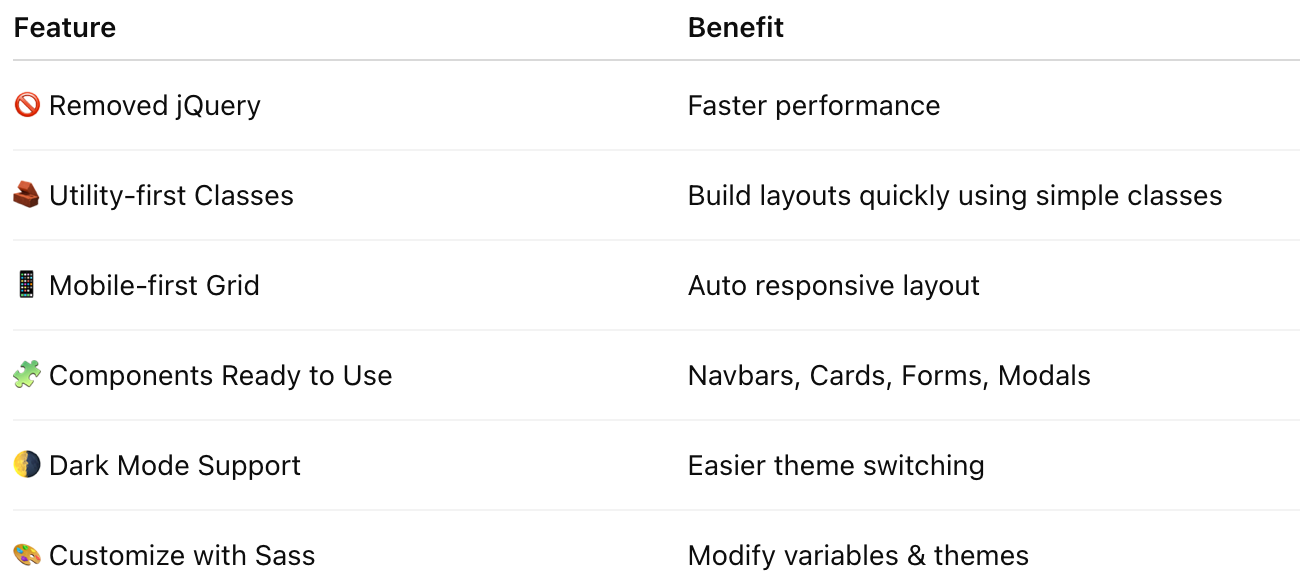Click the Auto responsive layout cell

tap(834, 286)
